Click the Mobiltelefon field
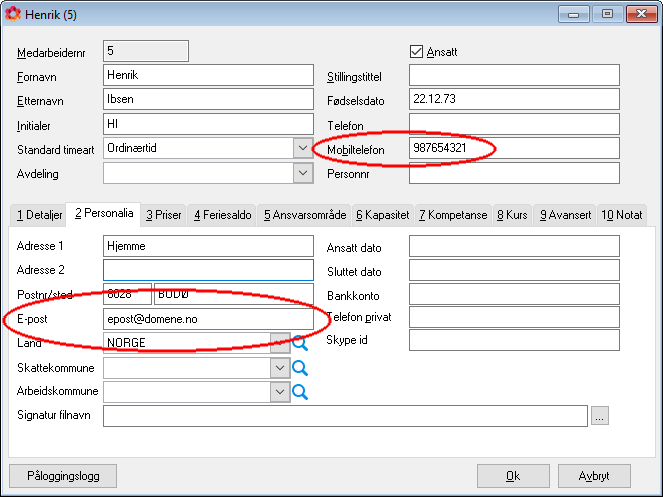Viewport: 663px width, 497px height. (514, 148)
